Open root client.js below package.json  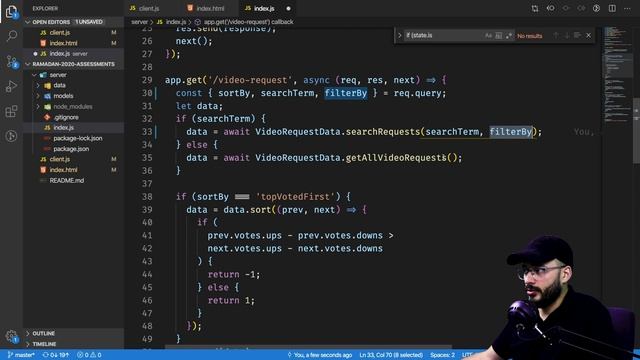click(60, 159)
